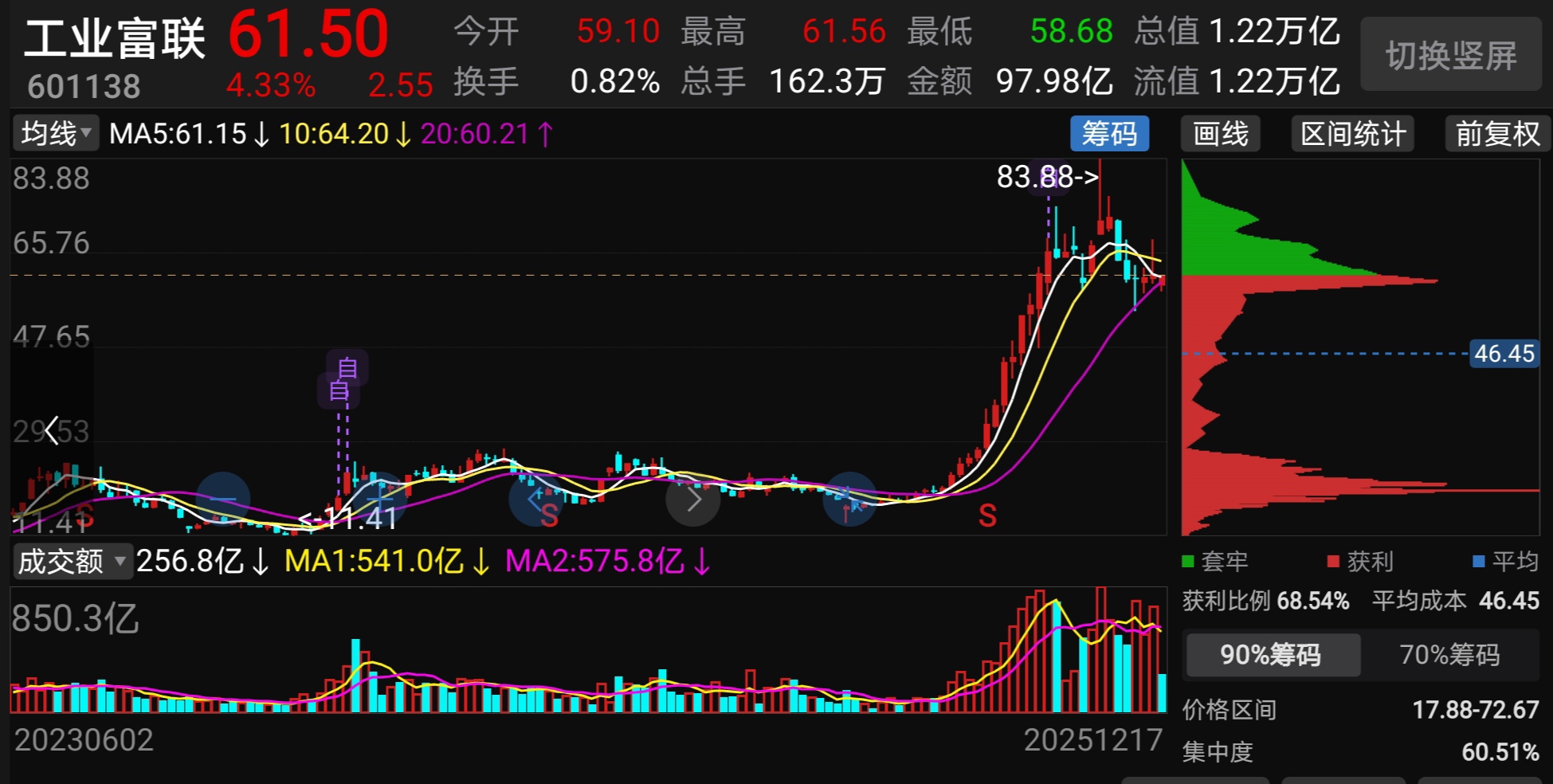Image resolution: width=1553 pixels, height=784 pixels.
Task: Click the blue circle marker near price bottom right
Action: coord(849,499)
